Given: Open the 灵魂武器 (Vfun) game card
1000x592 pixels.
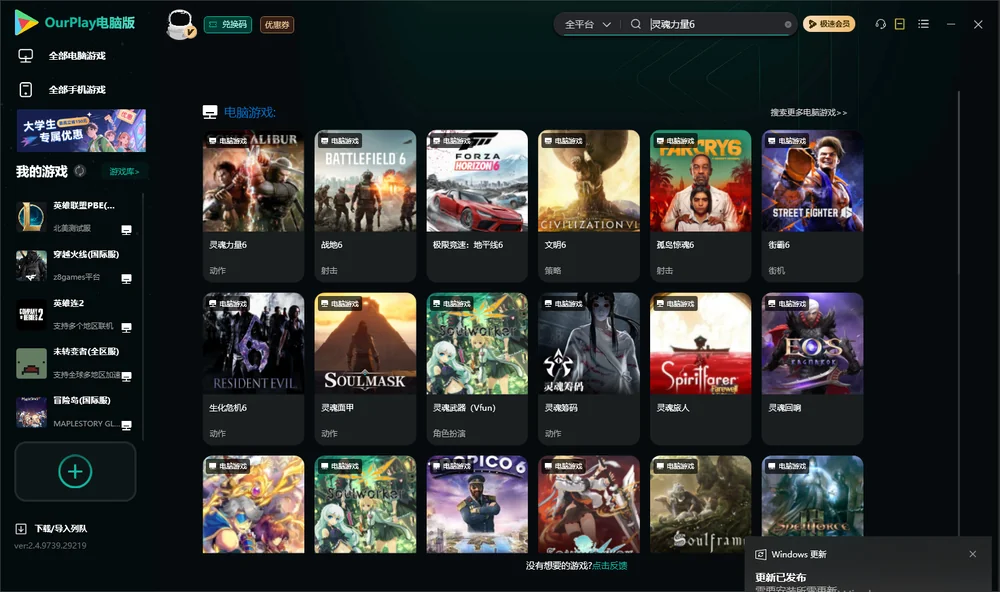Looking at the screenshot, I should point(477,368).
